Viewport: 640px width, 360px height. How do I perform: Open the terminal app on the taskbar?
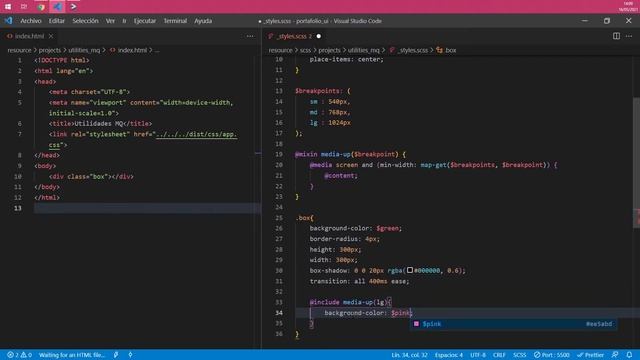click(73, 7)
